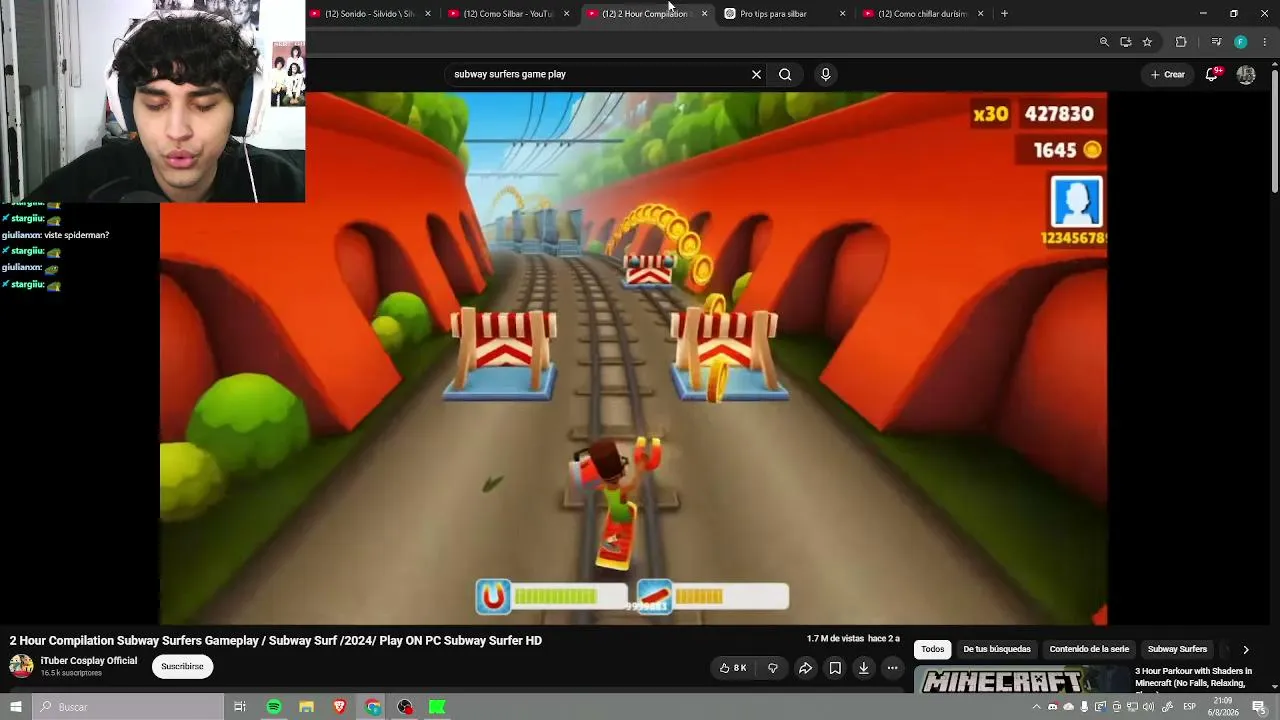Open the YouTube account avatar menu
The width and height of the screenshot is (1280, 720).
pos(1246,74)
